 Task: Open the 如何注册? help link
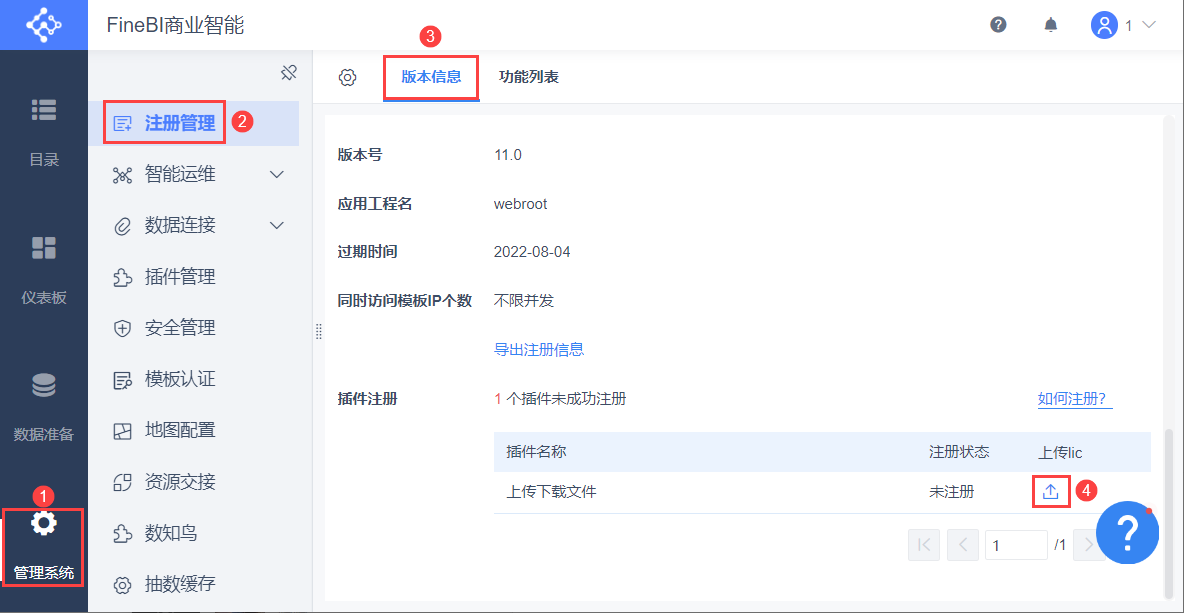coord(1076,399)
